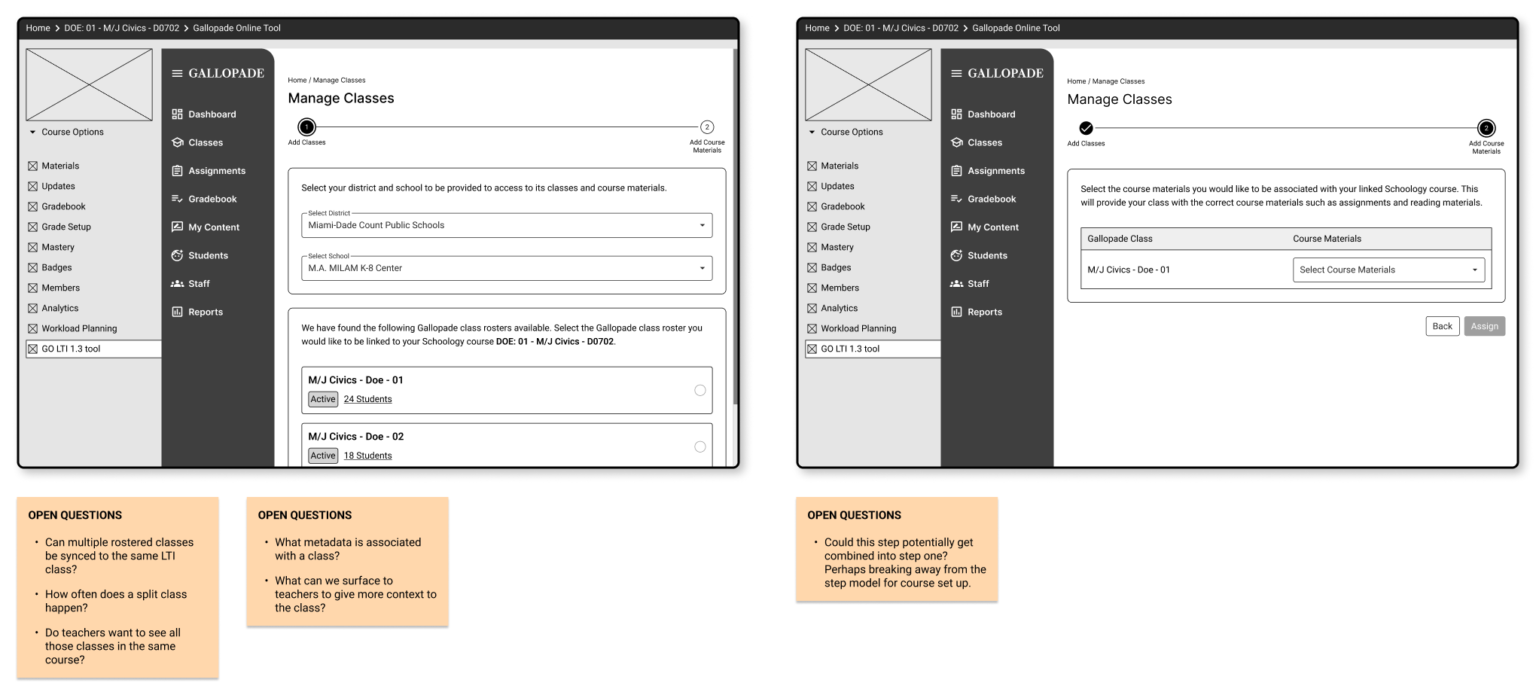Click Reports chart icon in right window
This screenshot has width=1536, height=695.
[956, 312]
